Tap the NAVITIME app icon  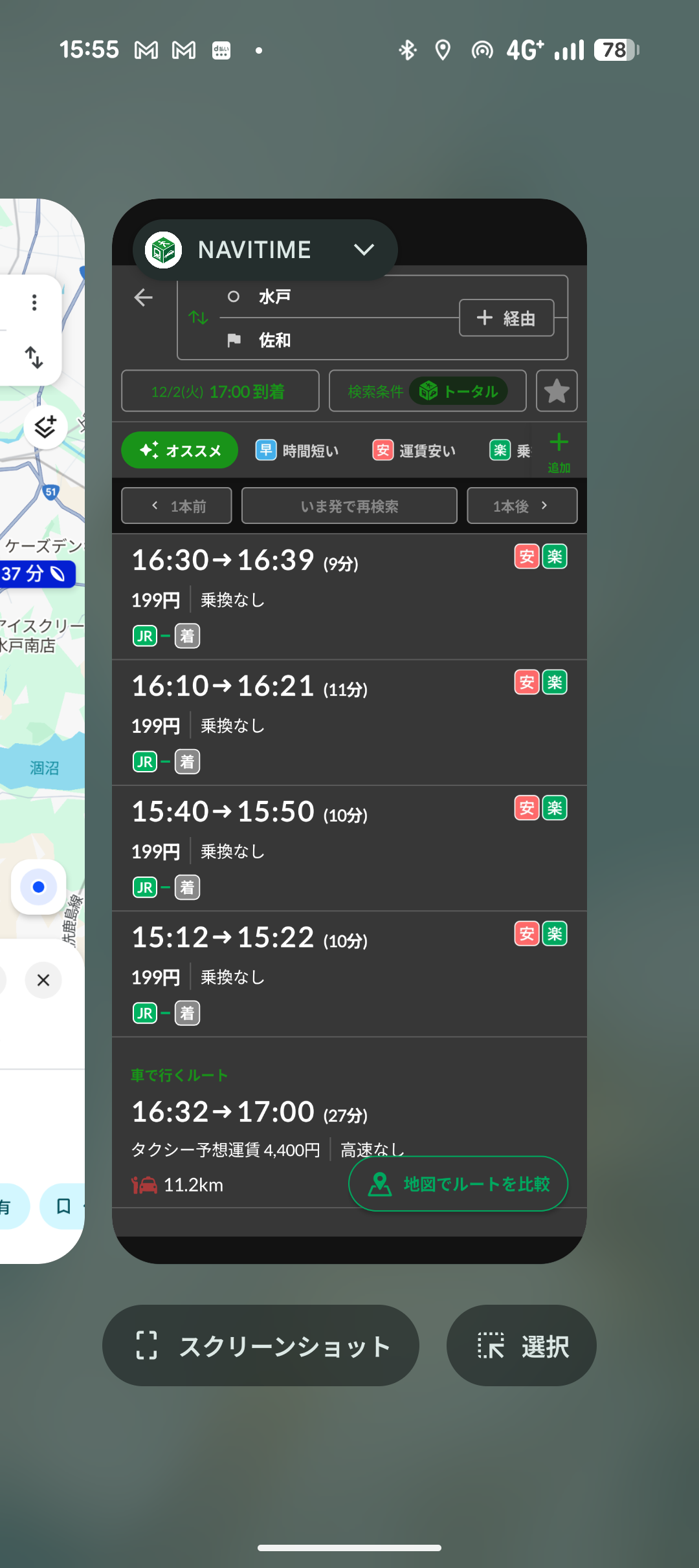coord(163,250)
